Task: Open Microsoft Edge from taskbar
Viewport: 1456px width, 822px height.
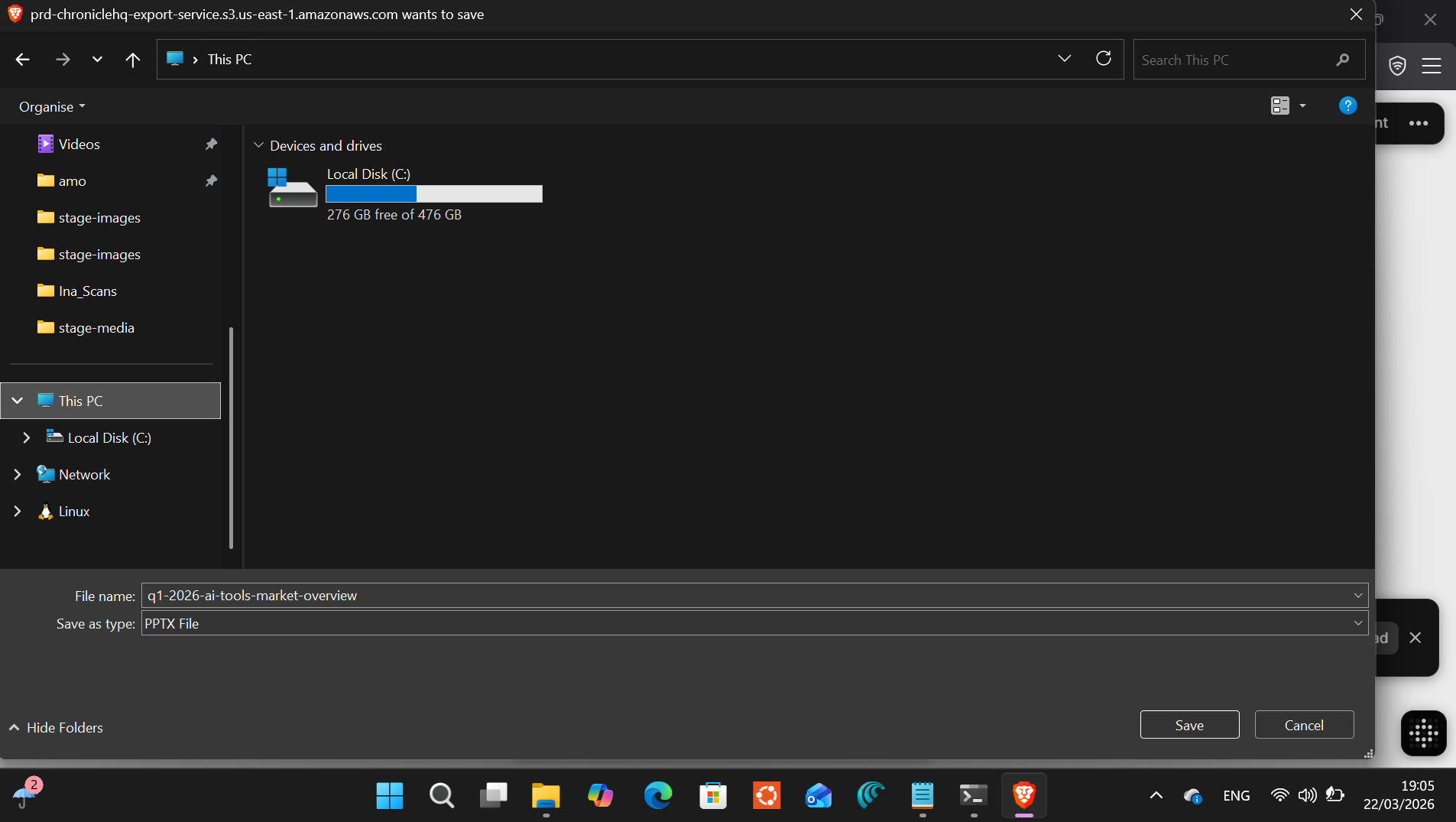Action: [658, 796]
